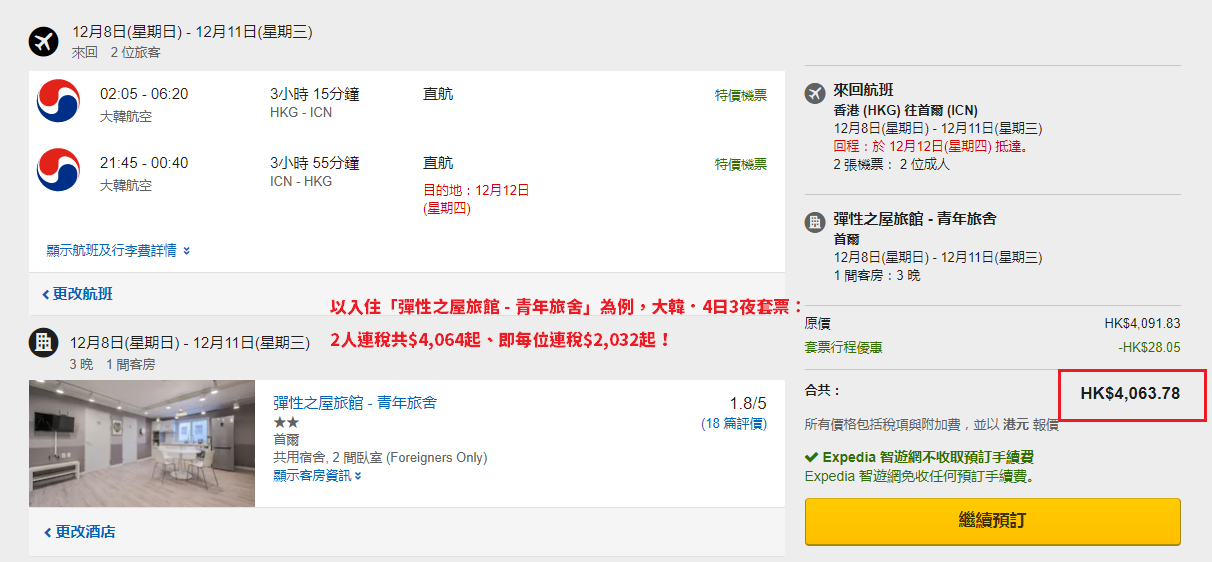Click the Korean Air logo for the 02:05 flight
The image size is (1212, 562).
click(x=58, y=101)
